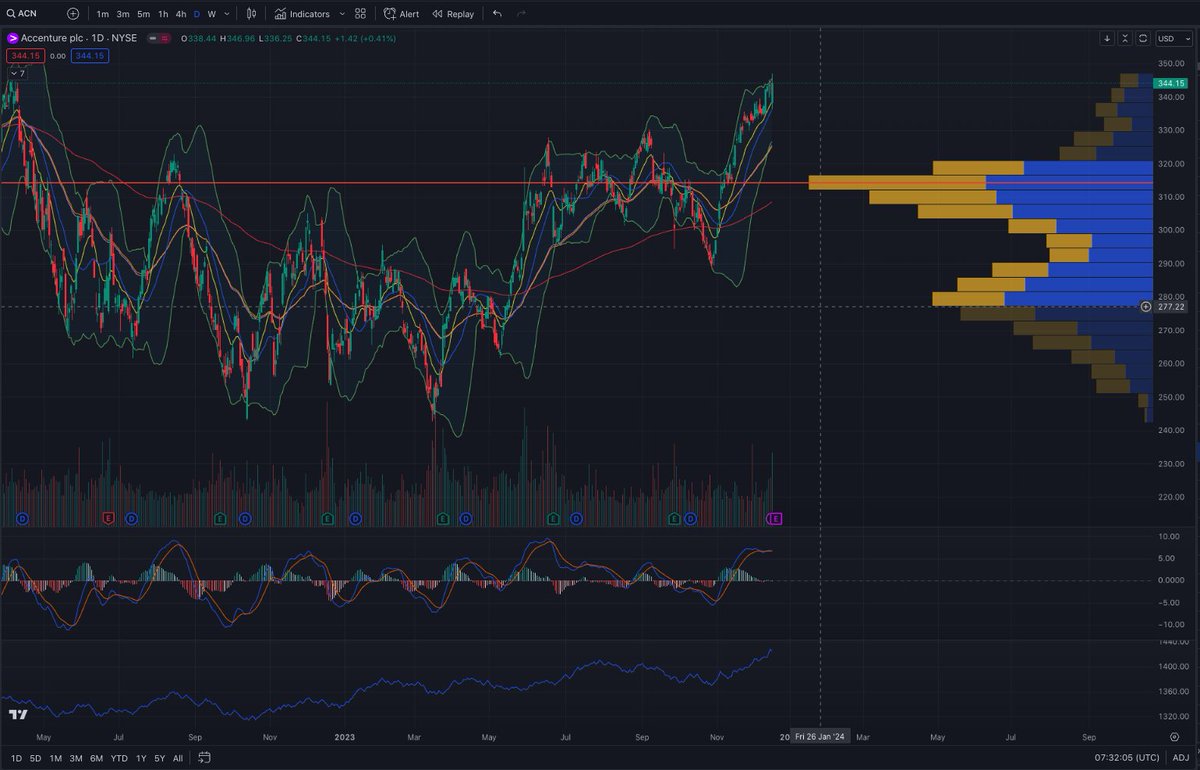1200x770 pixels.
Task: Open the candlestick chart style selector
Action: (251, 14)
